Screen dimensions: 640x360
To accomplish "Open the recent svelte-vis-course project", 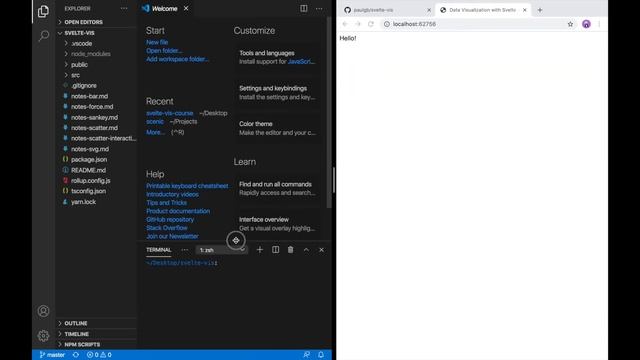I will [x=170, y=113].
